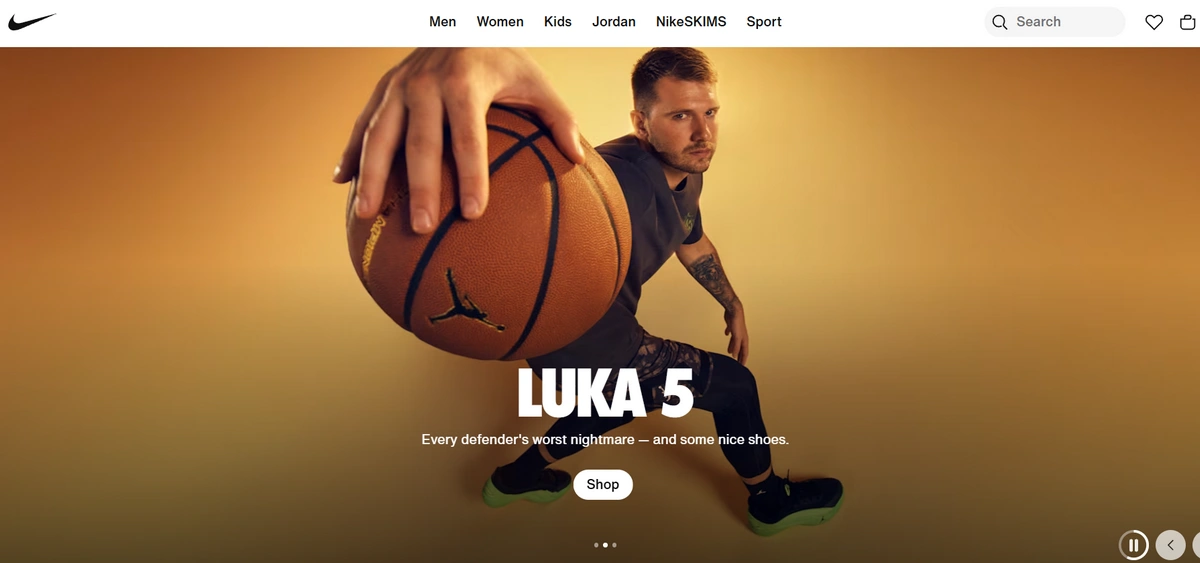Click the Jordan basketball in hero image
This screenshot has height=563, width=1200.
pyautogui.click(x=488, y=232)
